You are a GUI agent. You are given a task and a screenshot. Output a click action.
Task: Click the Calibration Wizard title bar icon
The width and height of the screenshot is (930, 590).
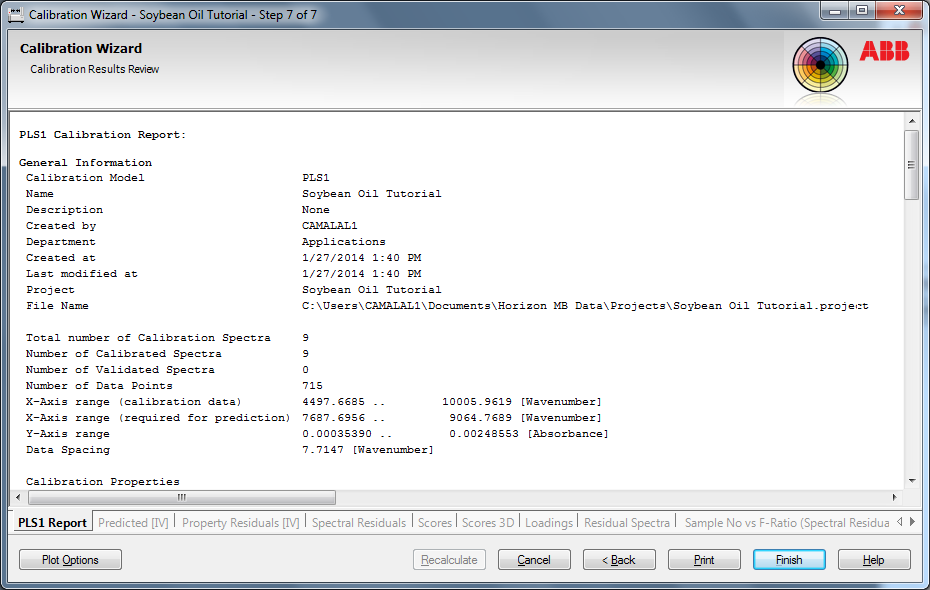coord(16,15)
